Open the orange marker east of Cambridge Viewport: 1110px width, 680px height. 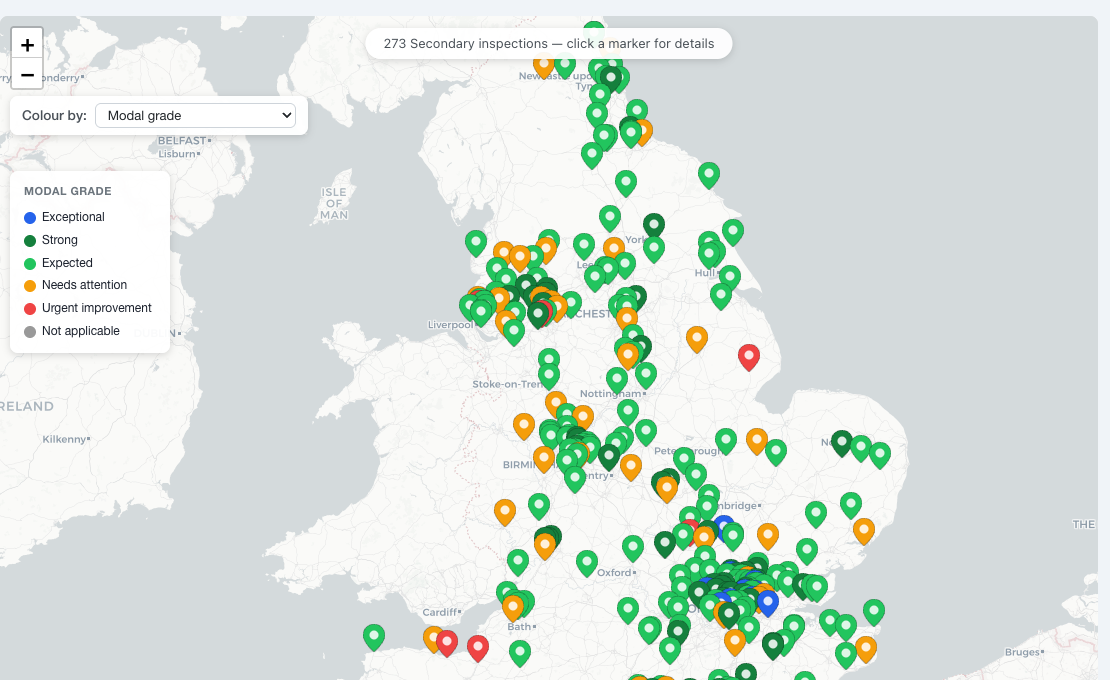pos(768,536)
